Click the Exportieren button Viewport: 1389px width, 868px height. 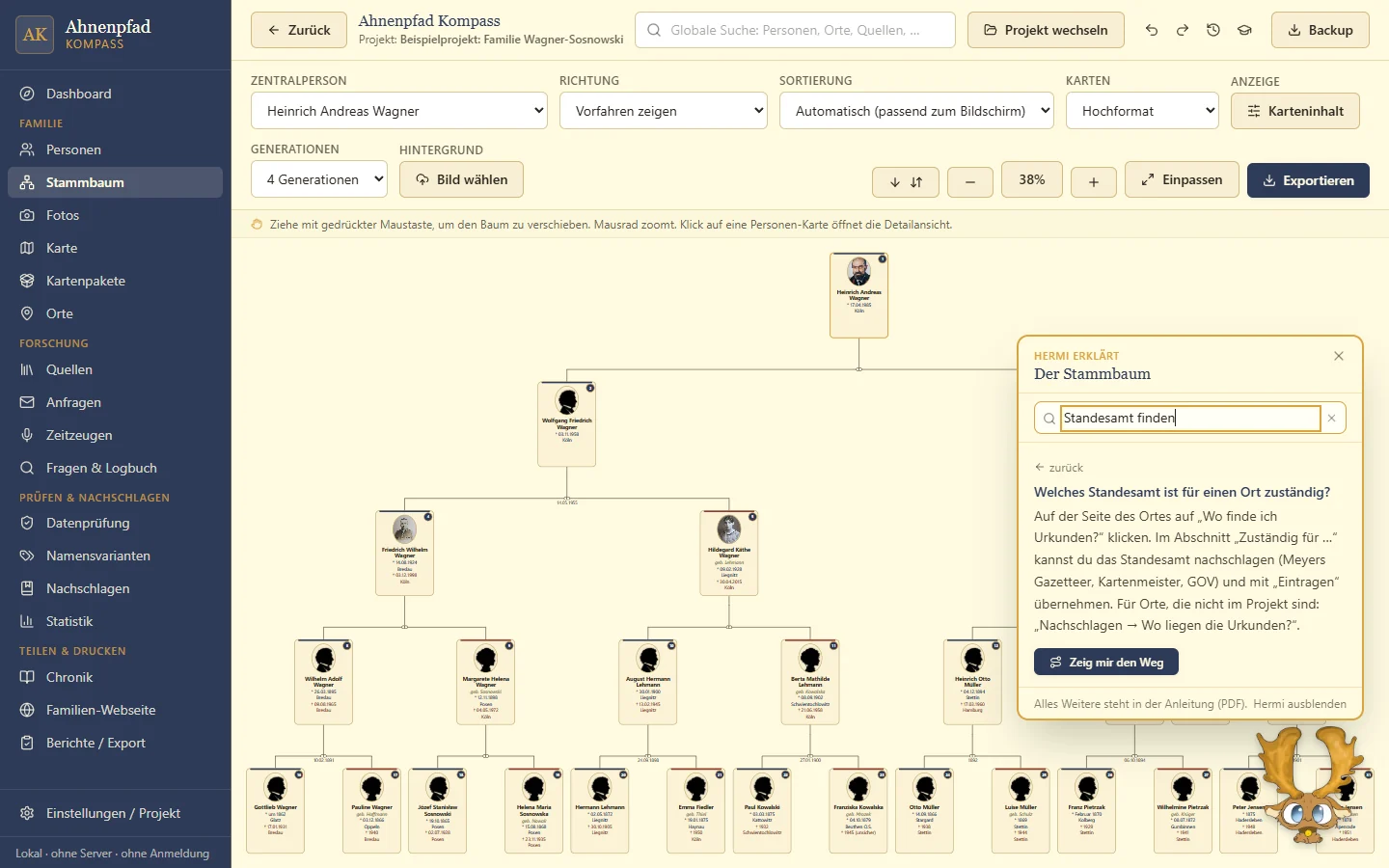[1308, 180]
